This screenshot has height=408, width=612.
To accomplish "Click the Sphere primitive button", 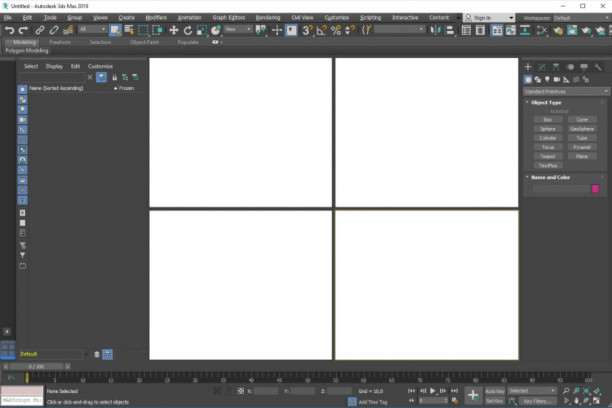I will pyautogui.click(x=548, y=129).
